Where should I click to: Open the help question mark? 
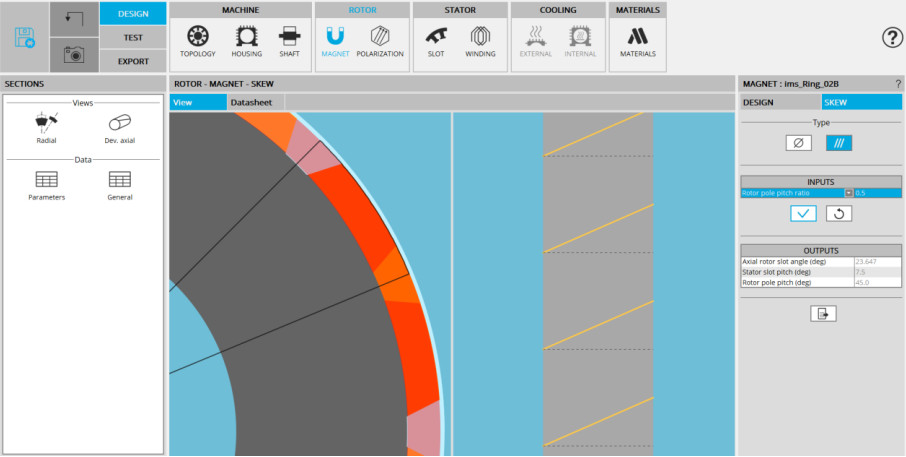(892, 38)
